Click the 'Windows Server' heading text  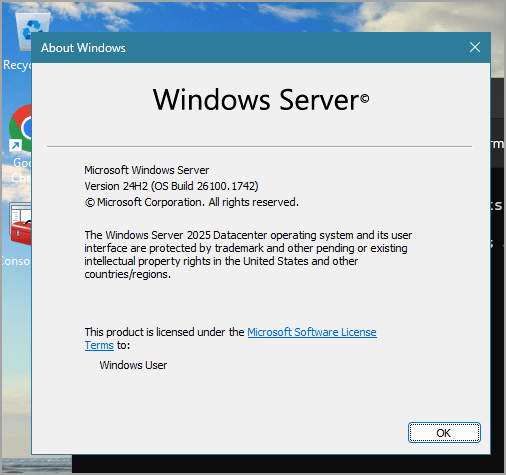[x=261, y=100]
